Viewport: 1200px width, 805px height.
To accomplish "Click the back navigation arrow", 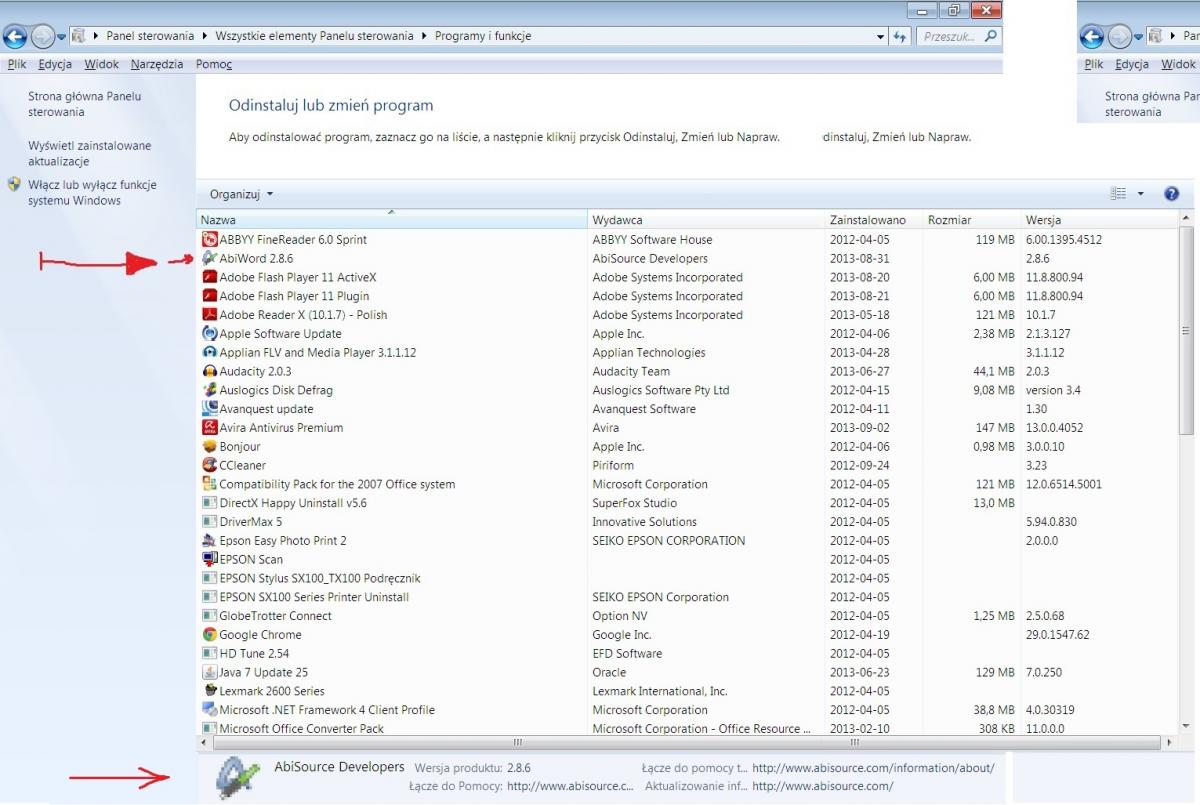I will (x=16, y=37).
